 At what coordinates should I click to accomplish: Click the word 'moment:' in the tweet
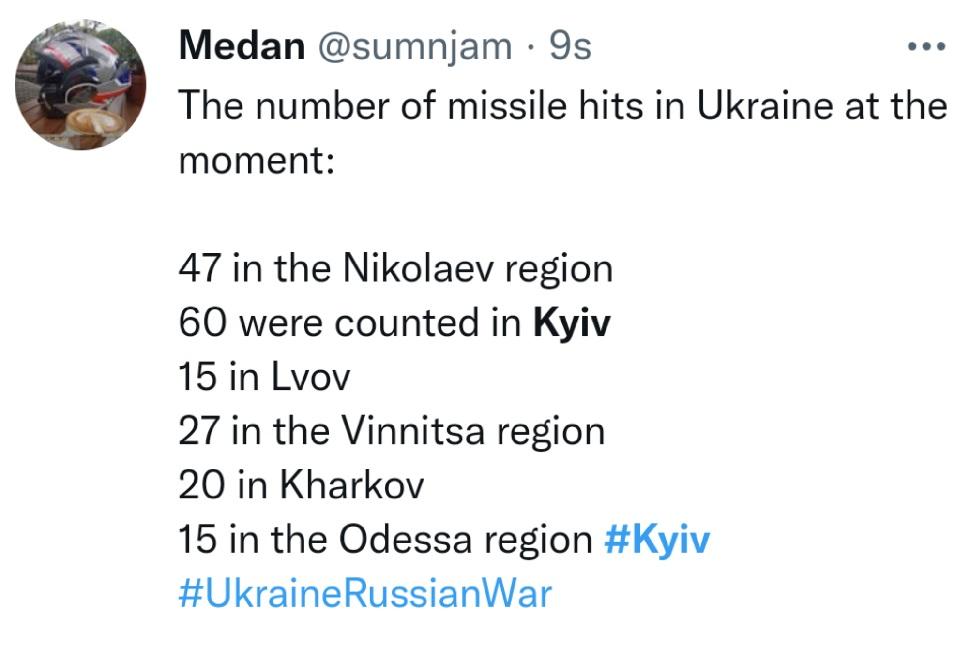pos(257,161)
